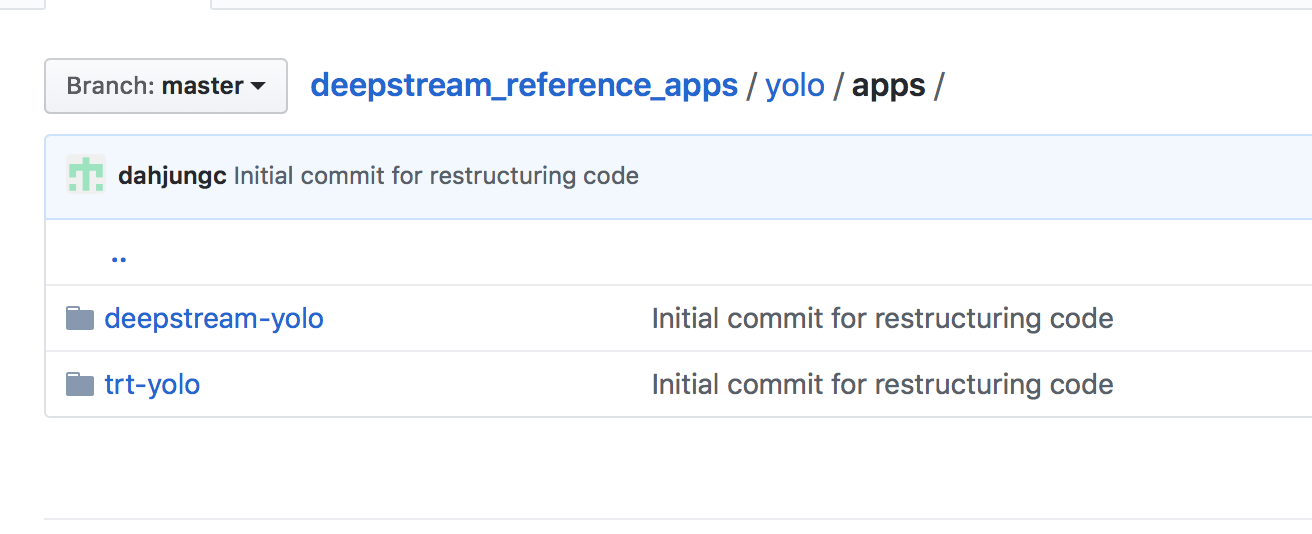Go up to parent directory via '..'
Image resolution: width=1312 pixels, height=534 pixels.
[x=119, y=255]
